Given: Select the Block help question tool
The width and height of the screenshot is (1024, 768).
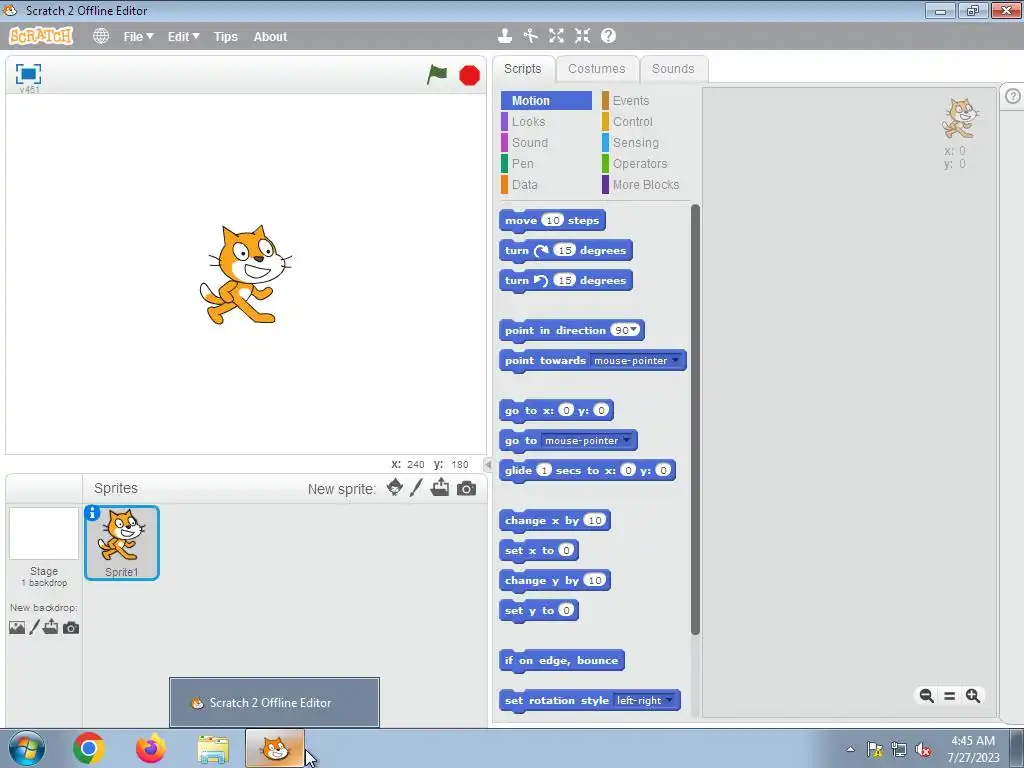Looking at the screenshot, I should click(x=608, y=36).
